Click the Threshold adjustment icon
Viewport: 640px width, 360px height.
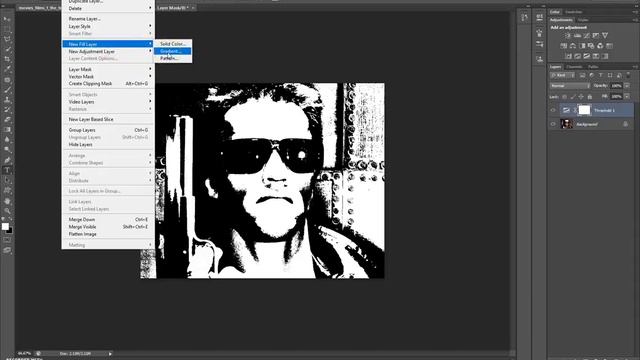[x=587, y=56]
